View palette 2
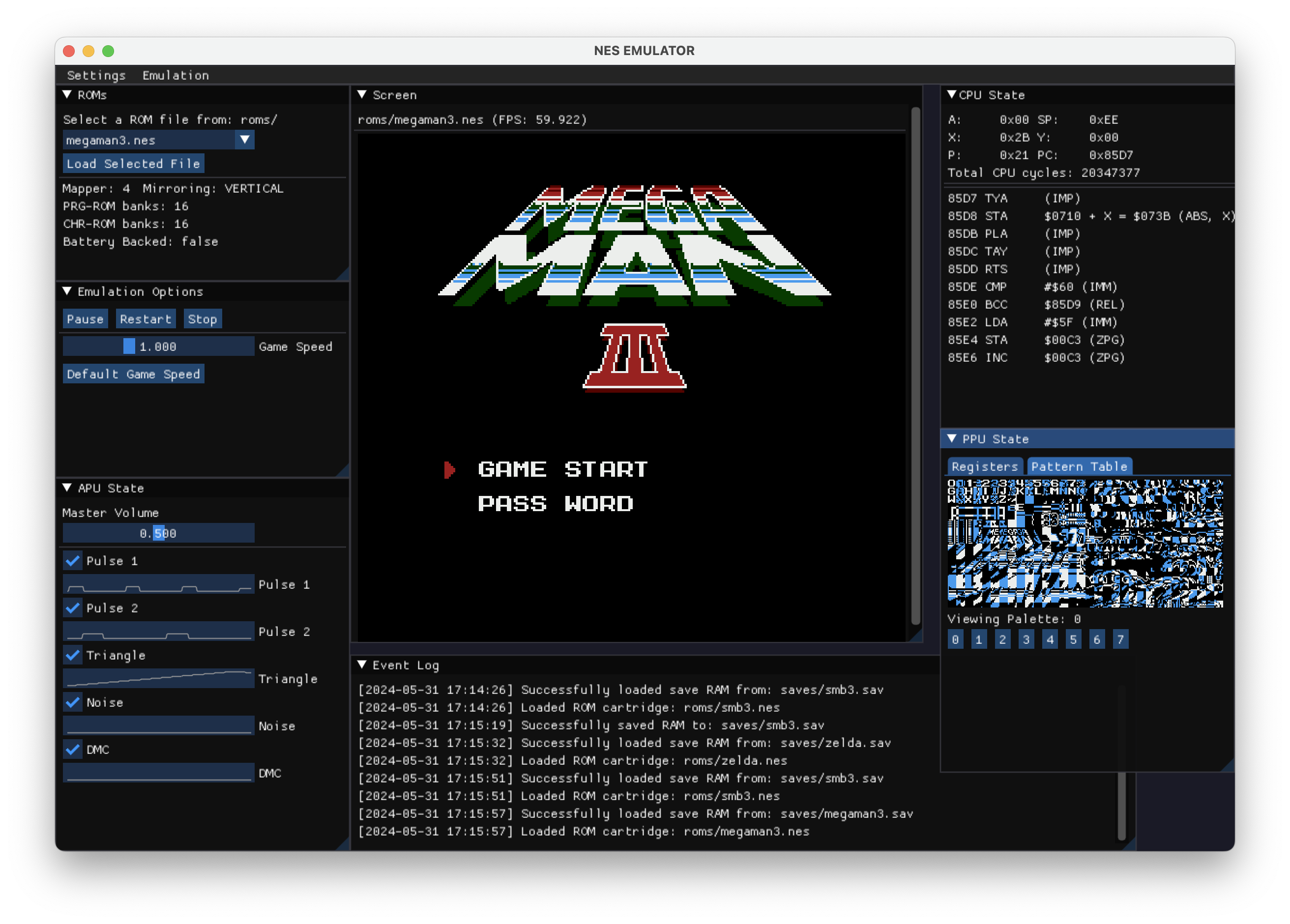1290x924 pixels. tap(1002, 639)
